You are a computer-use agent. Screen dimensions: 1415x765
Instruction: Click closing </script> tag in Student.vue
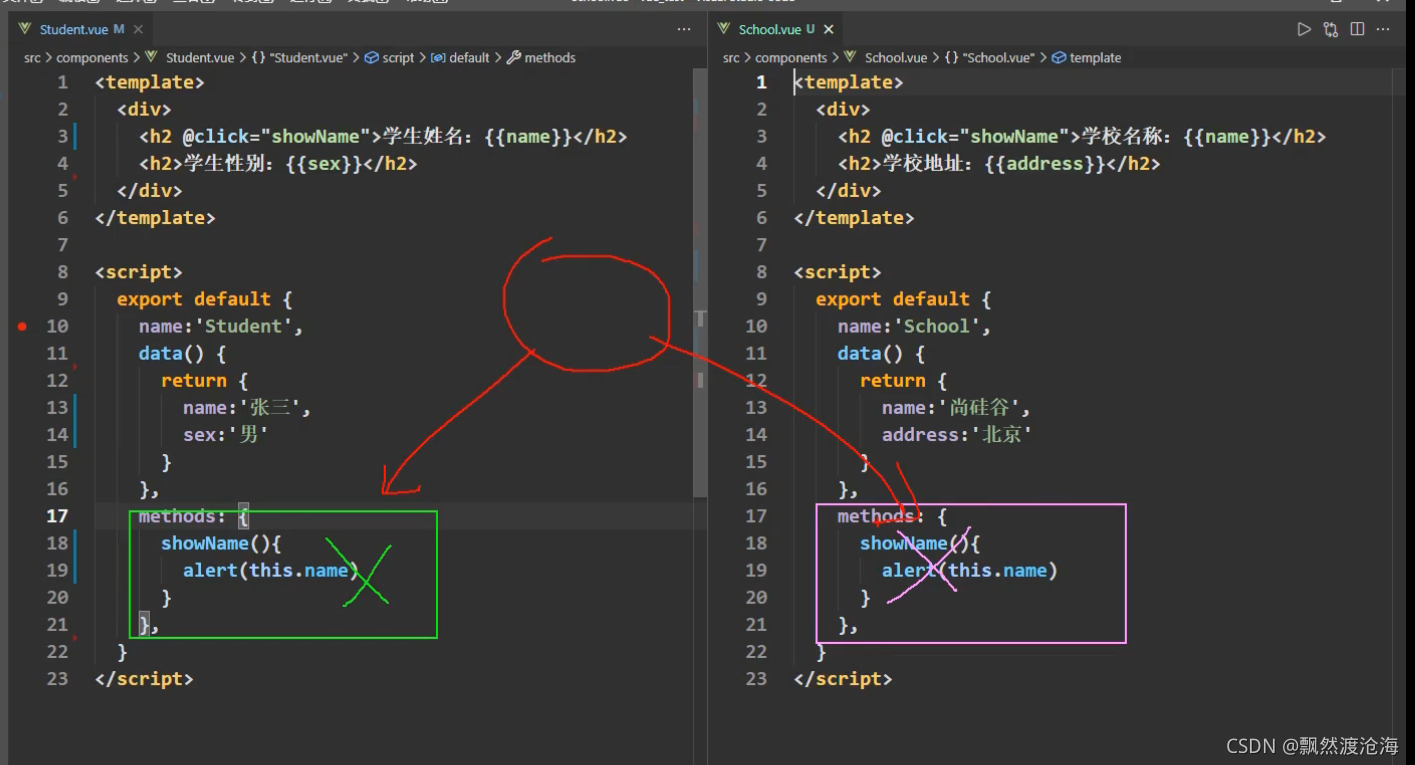(144, 679)
